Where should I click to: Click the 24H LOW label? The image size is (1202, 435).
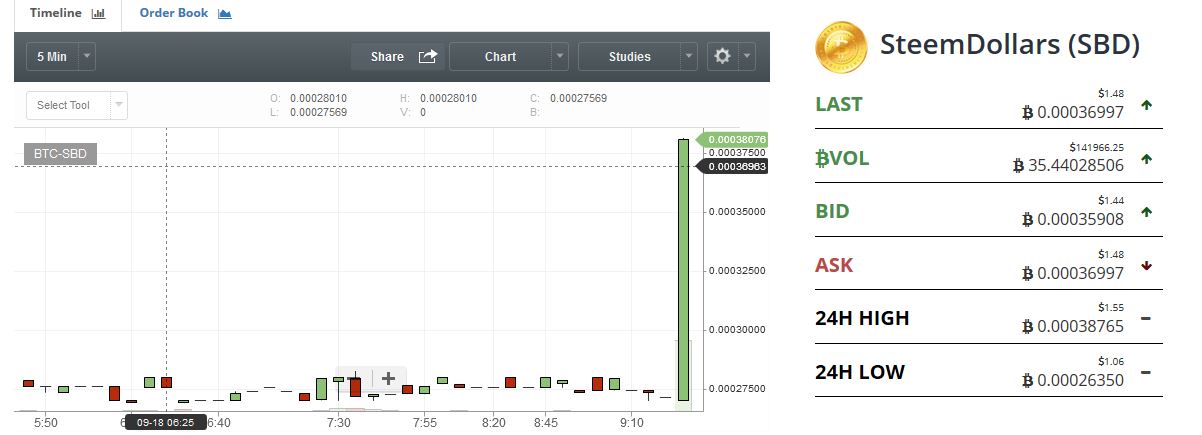(x=861, y=373)
